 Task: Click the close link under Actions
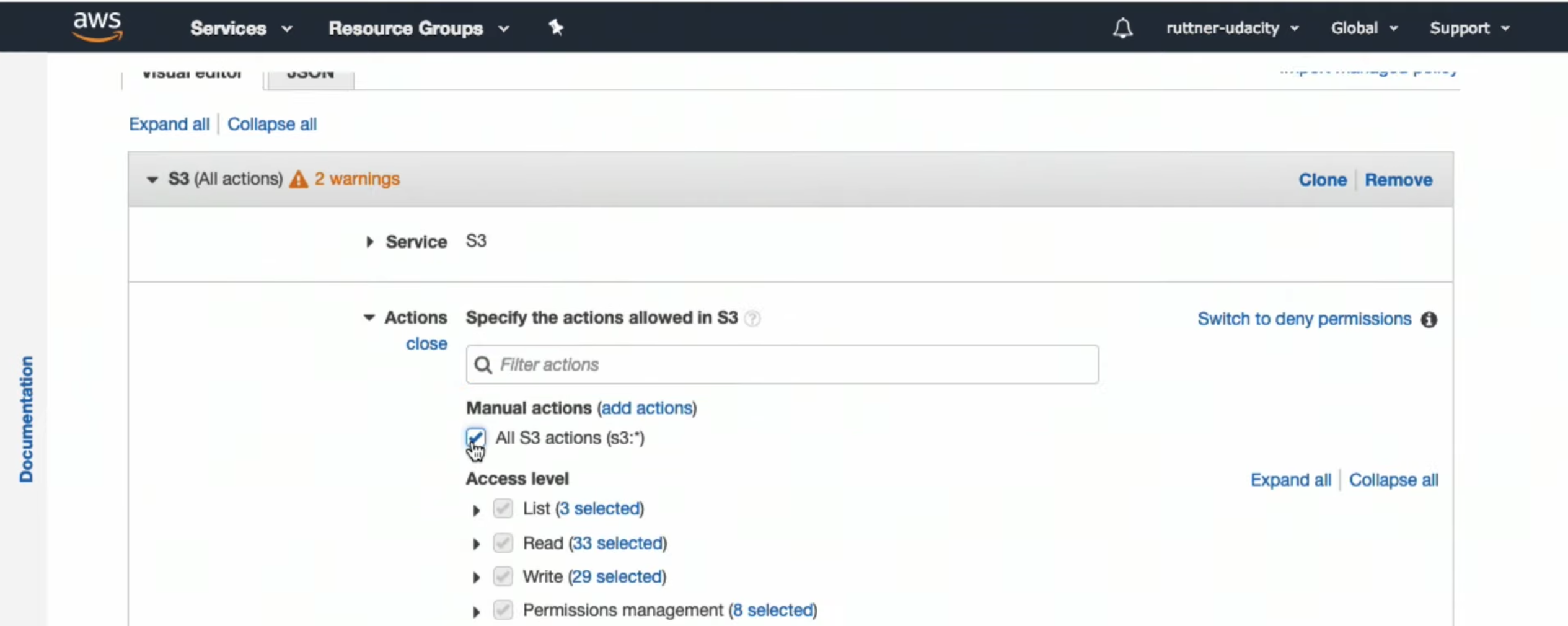[x=426, y=343]
